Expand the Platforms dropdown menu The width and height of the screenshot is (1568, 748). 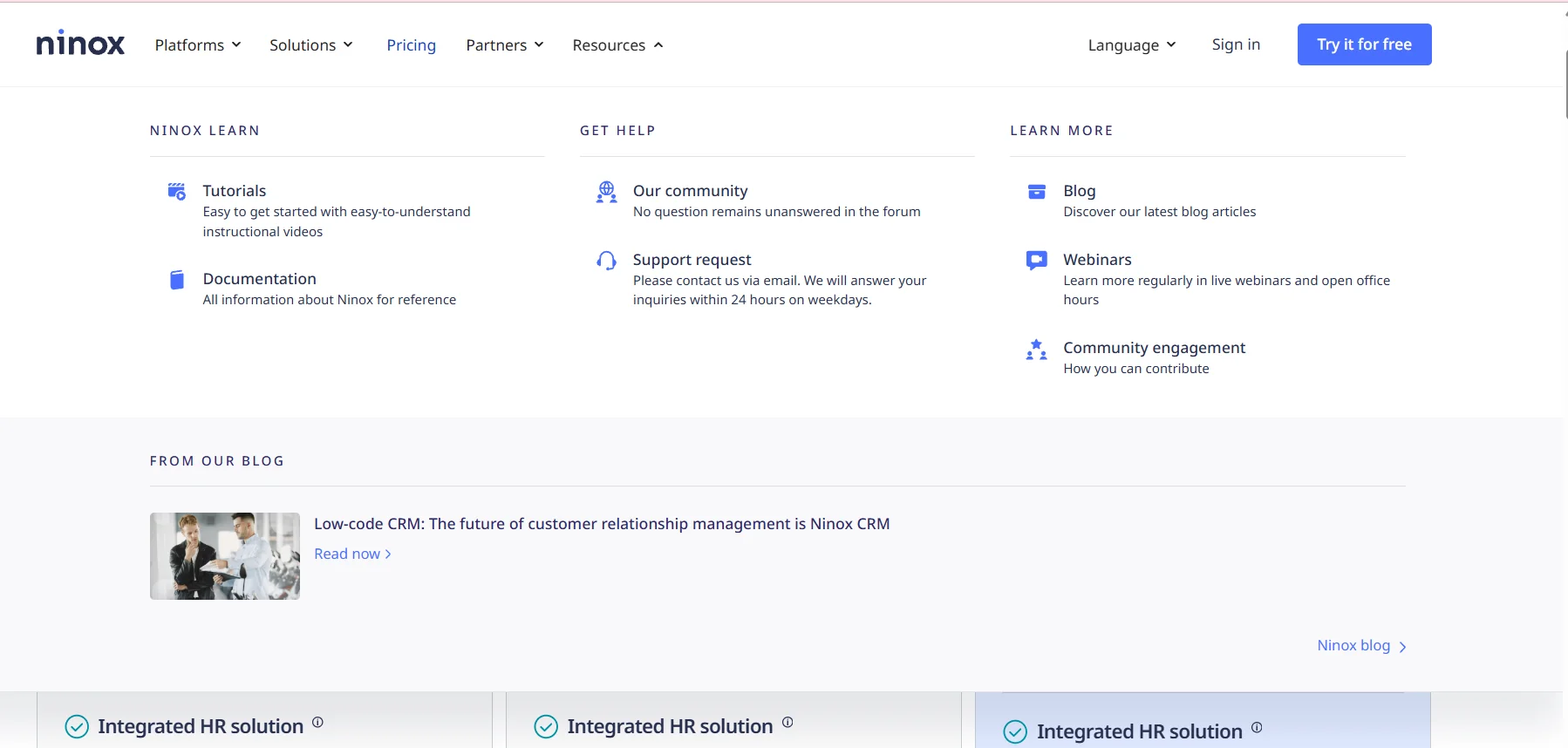point(197,45)
